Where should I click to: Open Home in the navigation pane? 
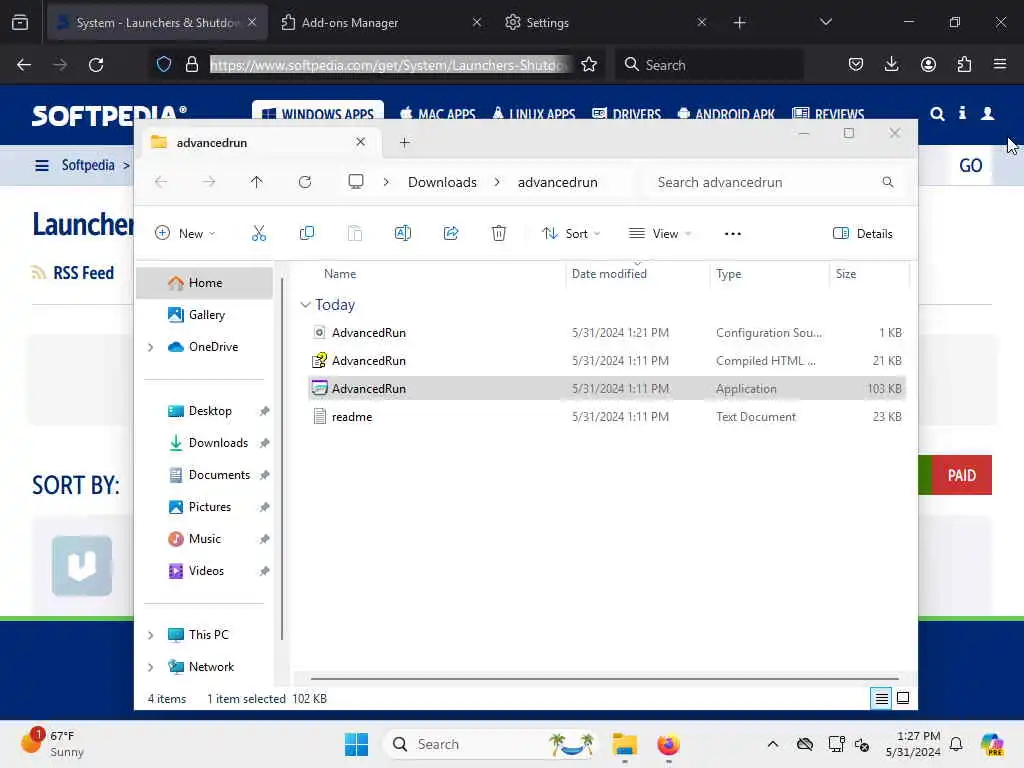click(x=204, y=283)
